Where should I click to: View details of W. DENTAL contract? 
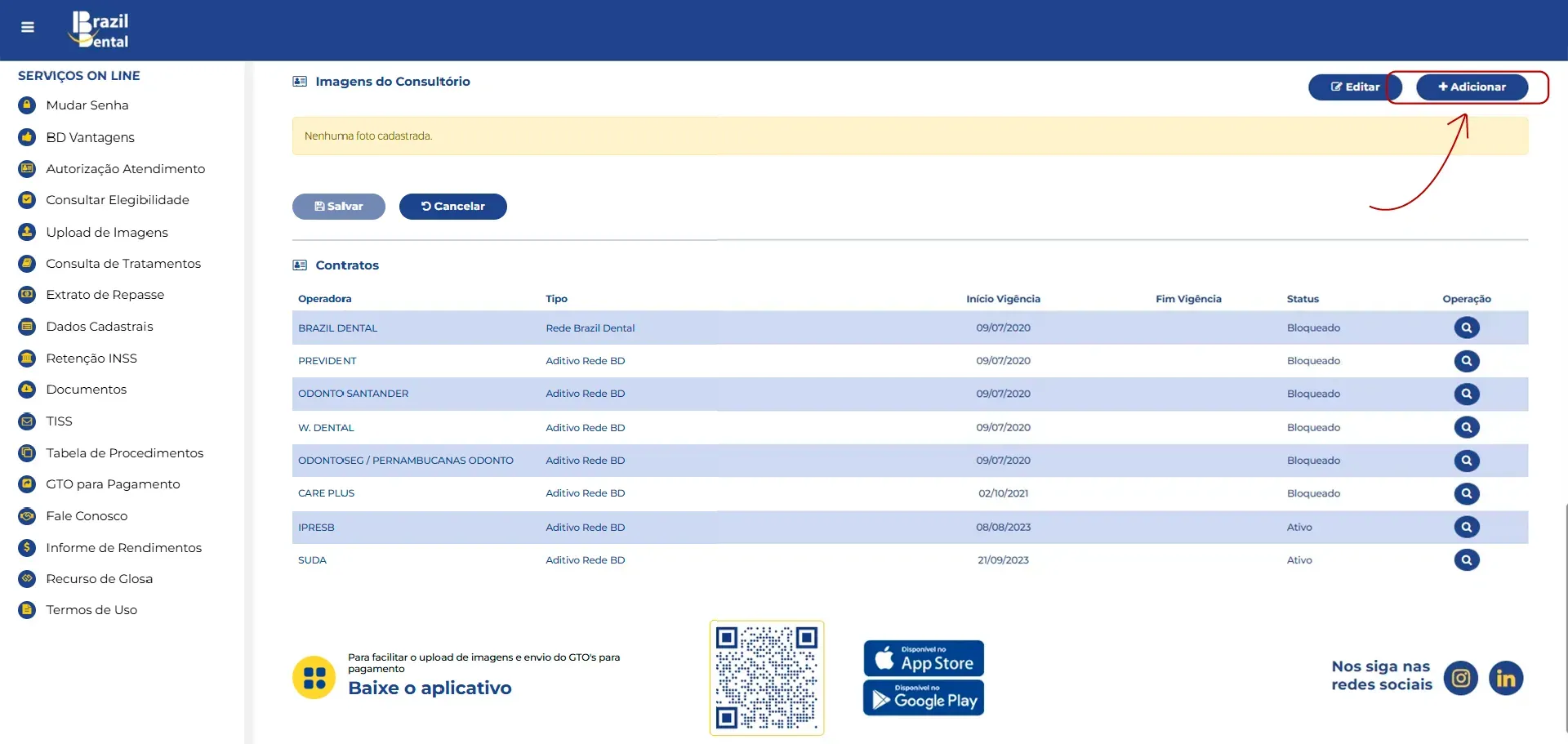click(1467, 427)
